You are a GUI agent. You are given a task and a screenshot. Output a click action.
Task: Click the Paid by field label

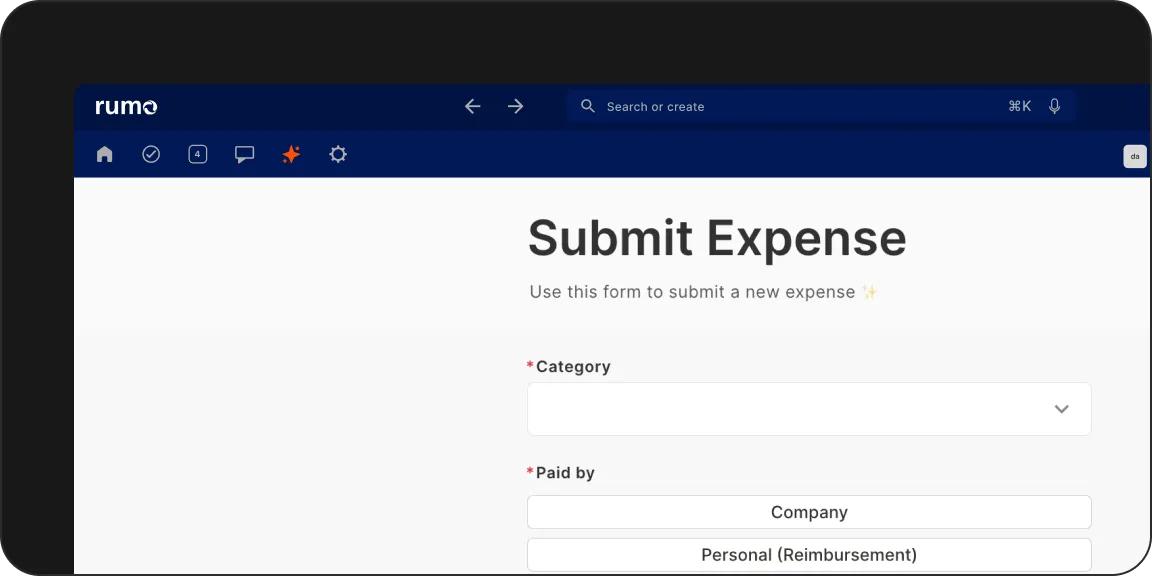(x=565, y=472)
